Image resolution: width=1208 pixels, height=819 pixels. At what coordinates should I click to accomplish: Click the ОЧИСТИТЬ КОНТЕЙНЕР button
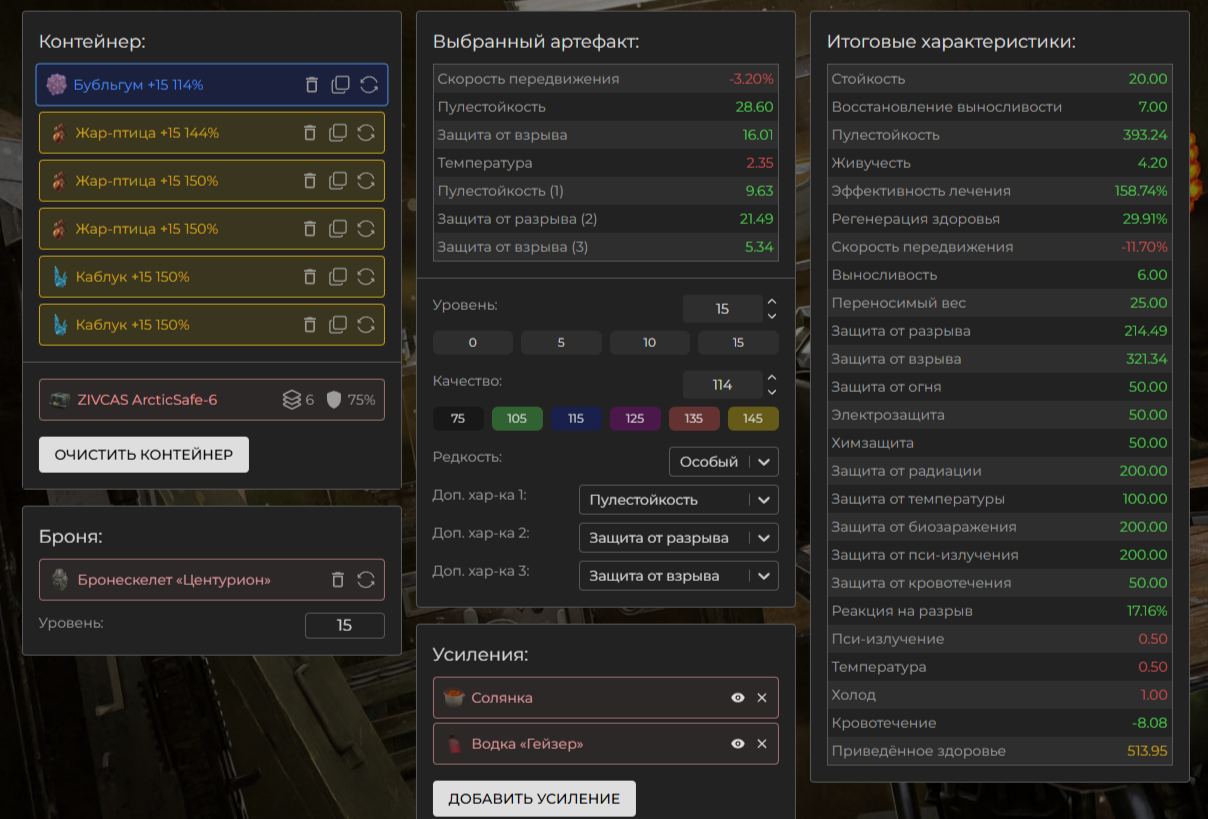click(144, 454)
